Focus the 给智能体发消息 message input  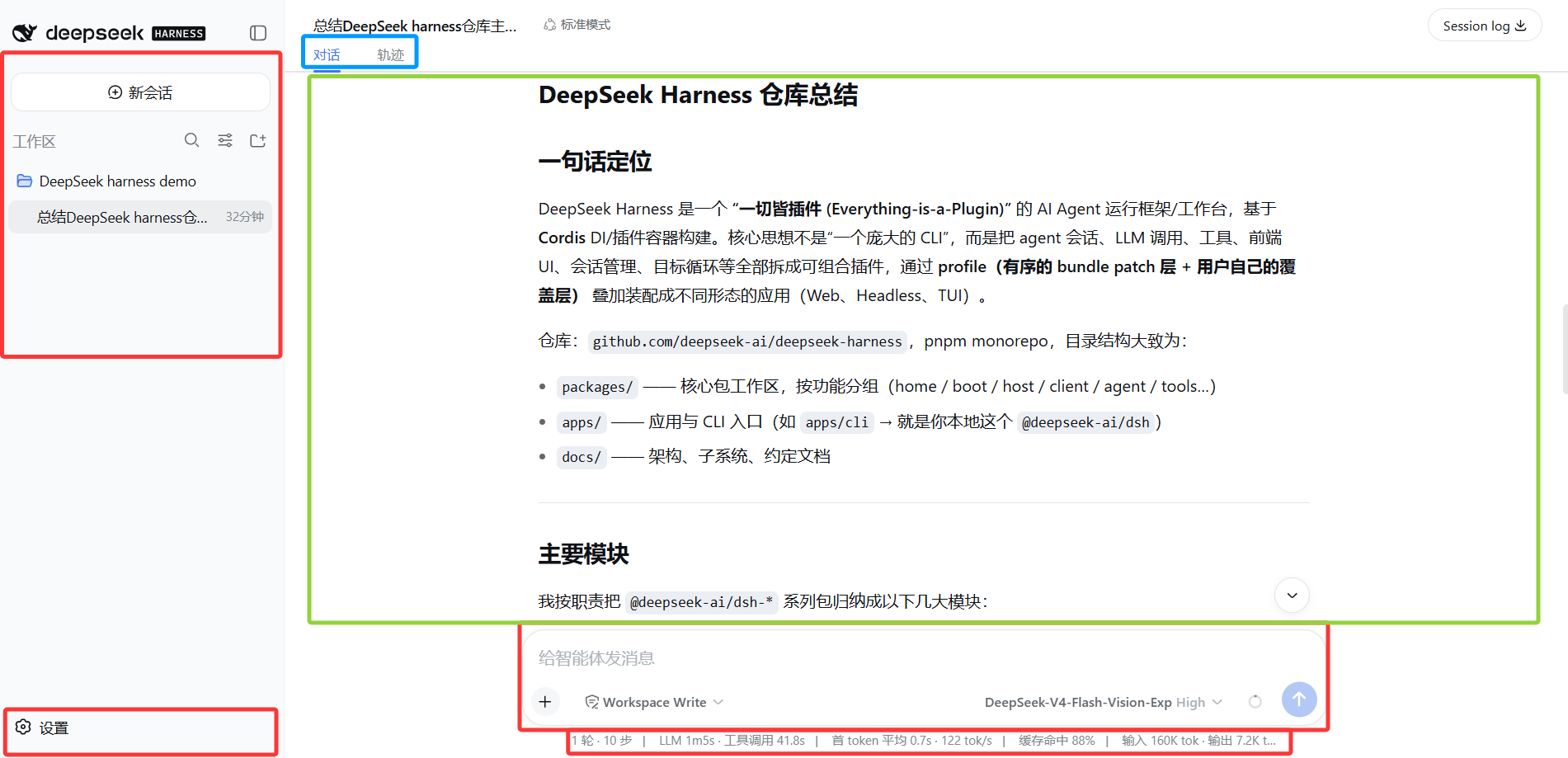[922, 658]
